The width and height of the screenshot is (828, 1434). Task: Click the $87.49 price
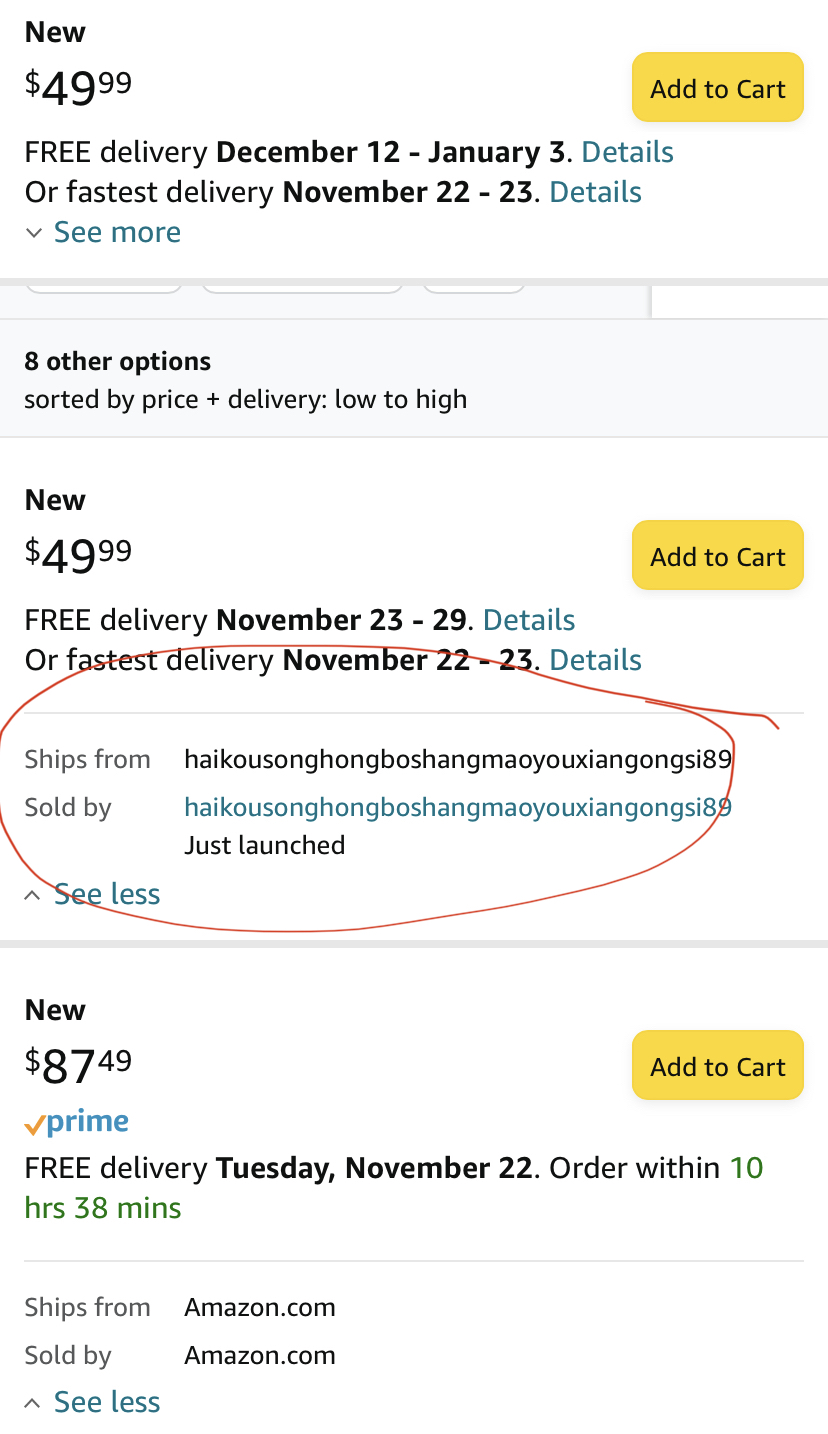[78, 1064]
